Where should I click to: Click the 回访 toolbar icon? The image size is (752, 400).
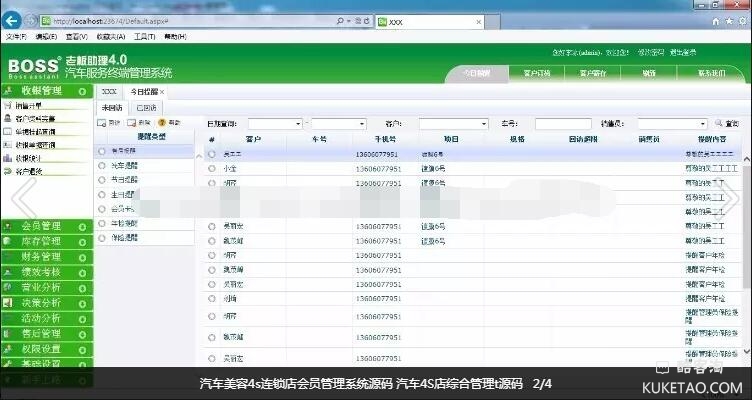101,123
